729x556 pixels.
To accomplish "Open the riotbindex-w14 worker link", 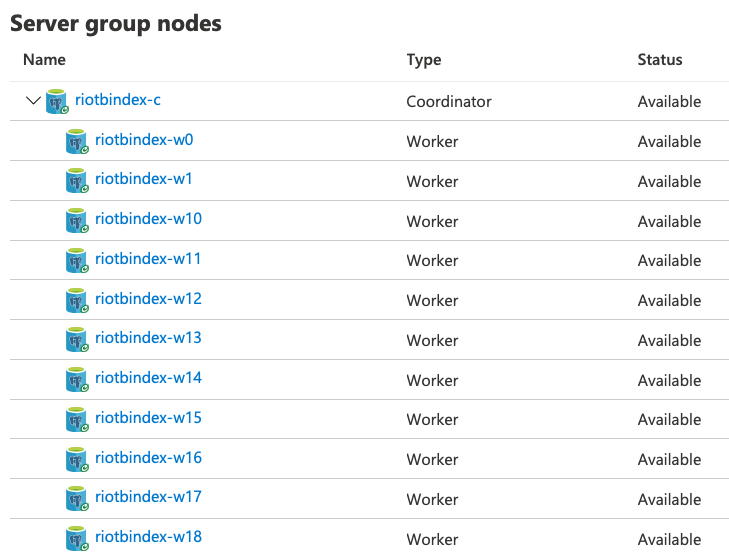I will click(148, 377).
